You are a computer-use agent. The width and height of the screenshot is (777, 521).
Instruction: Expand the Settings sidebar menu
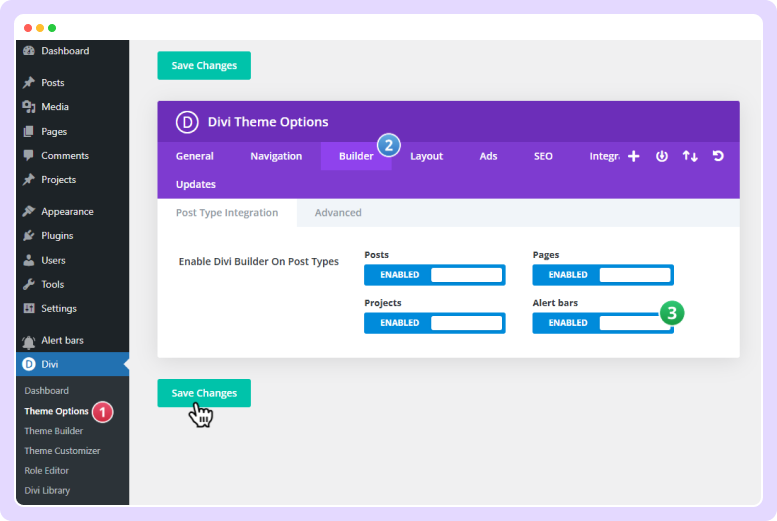coord(58,308)
